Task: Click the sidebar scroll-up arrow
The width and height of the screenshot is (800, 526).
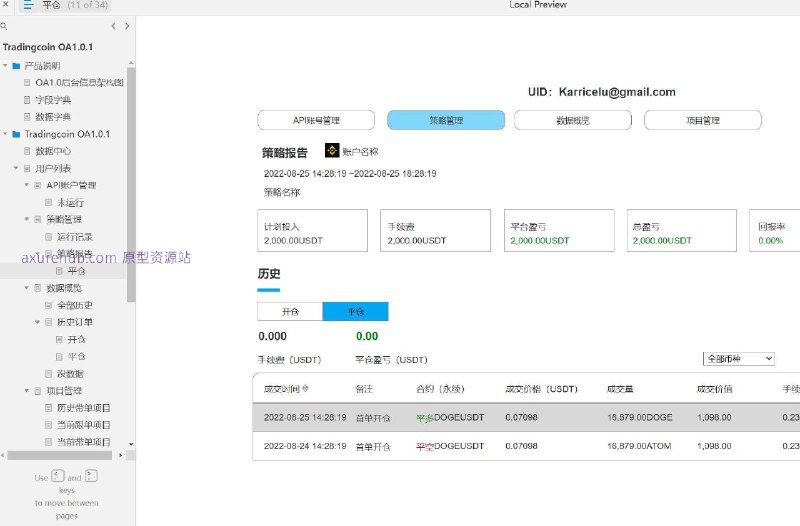Action: coord(131,63)
